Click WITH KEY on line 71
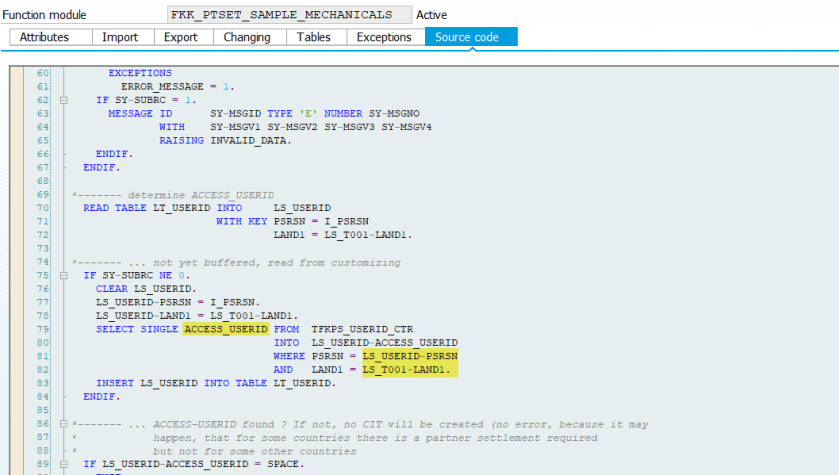 241,221
